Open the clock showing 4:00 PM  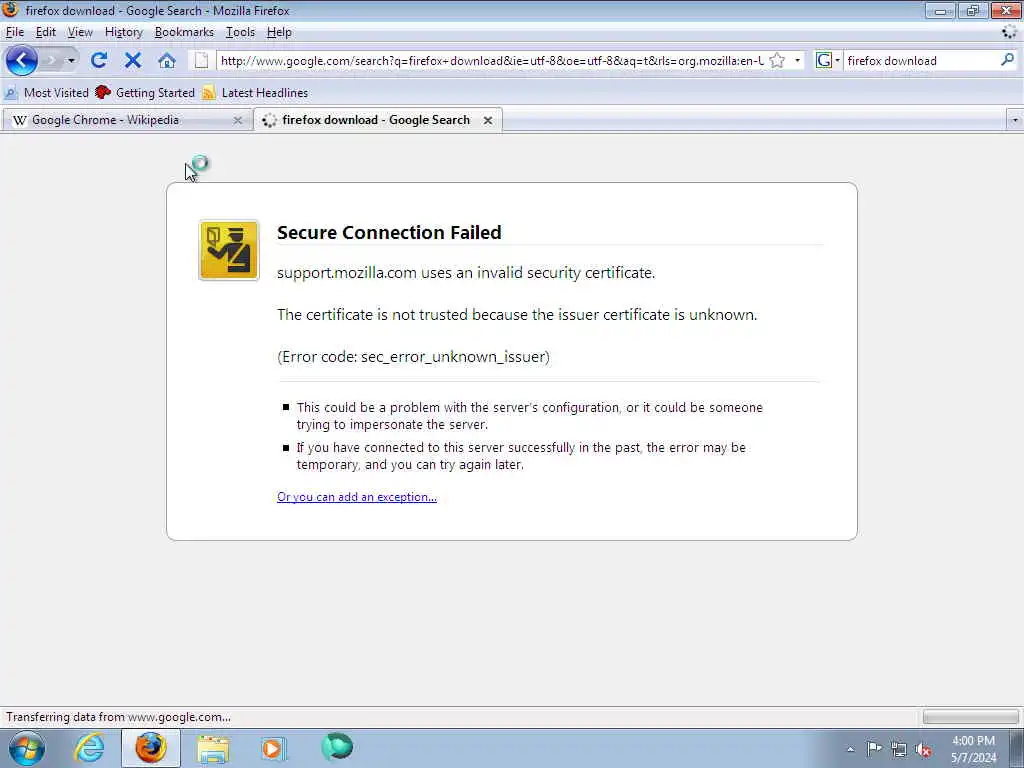click(x=973, y=749)
